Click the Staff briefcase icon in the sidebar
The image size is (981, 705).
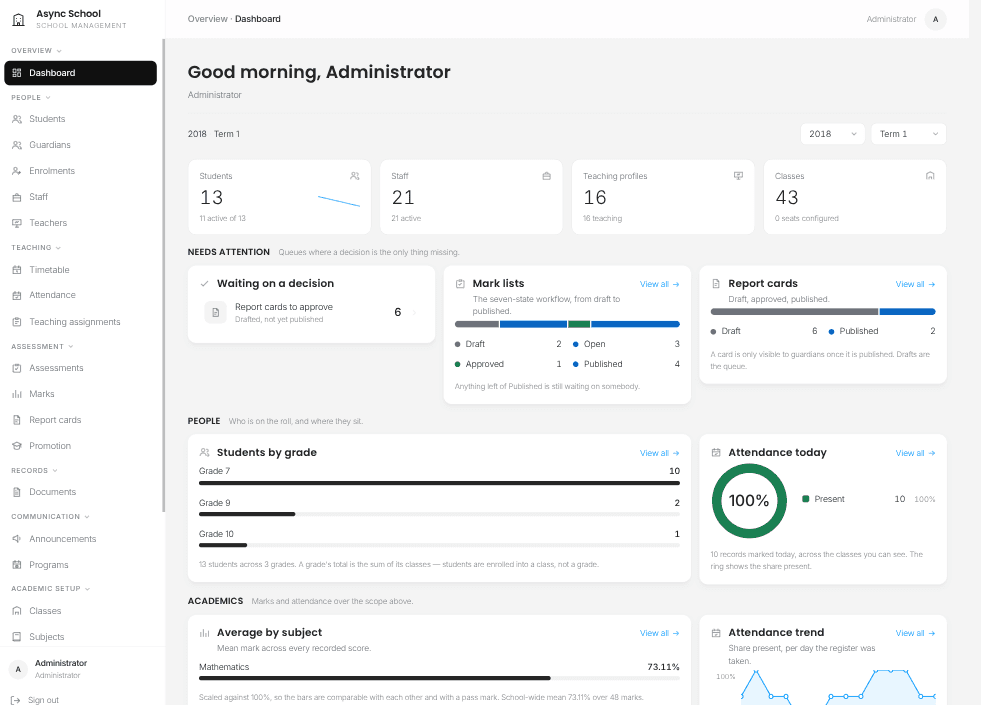coord(17,197)
